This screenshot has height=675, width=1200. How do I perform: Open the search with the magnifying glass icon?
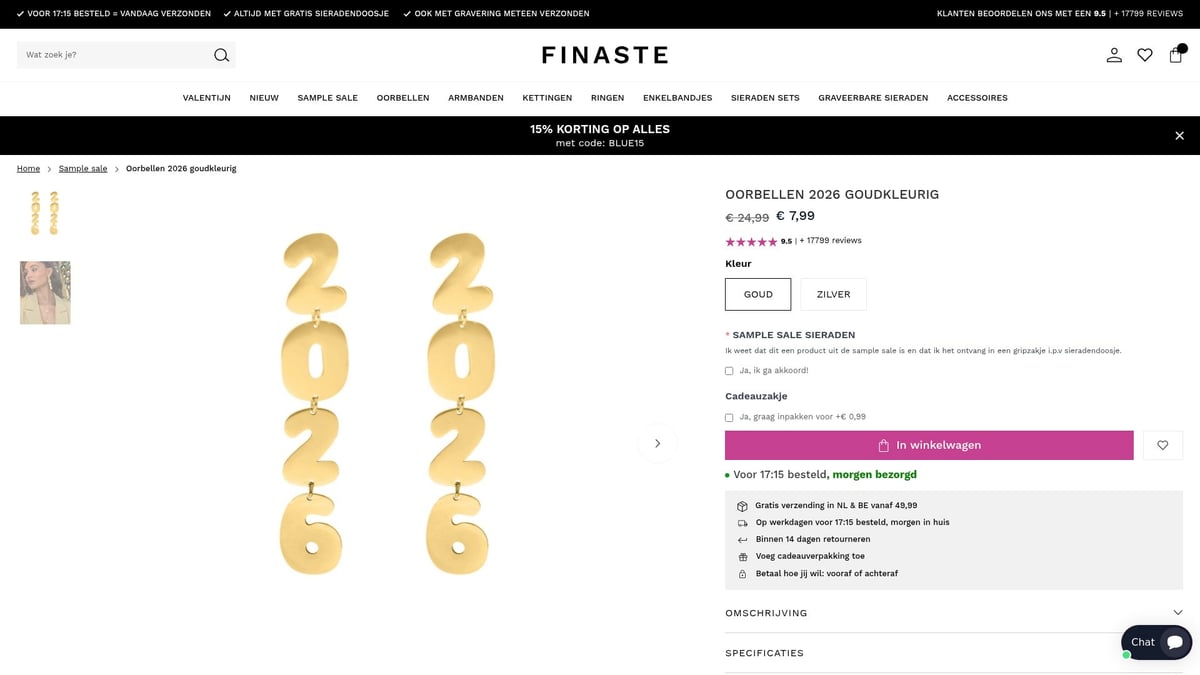[x=221, y=55]
